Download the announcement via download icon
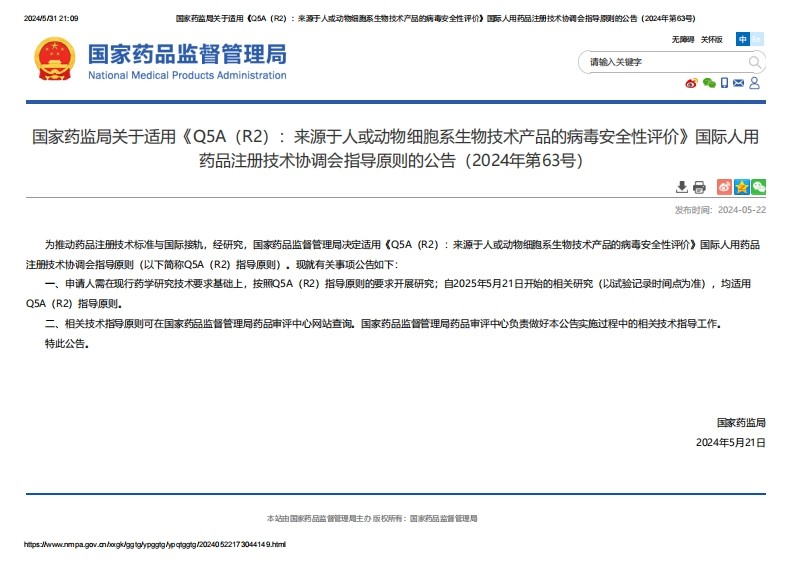Screen dimensions: 793x561 pyautogui.click(x=682, y=187)
